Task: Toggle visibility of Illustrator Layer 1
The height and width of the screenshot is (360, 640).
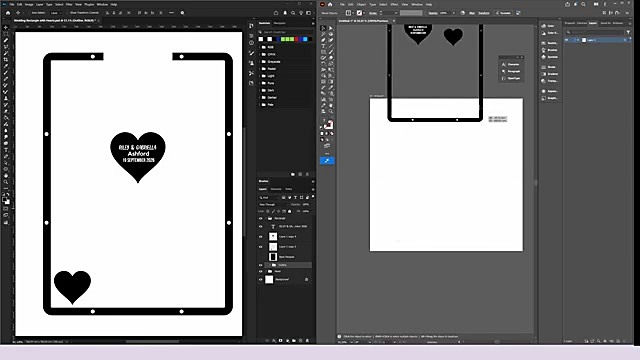Action: click(567, 40)
